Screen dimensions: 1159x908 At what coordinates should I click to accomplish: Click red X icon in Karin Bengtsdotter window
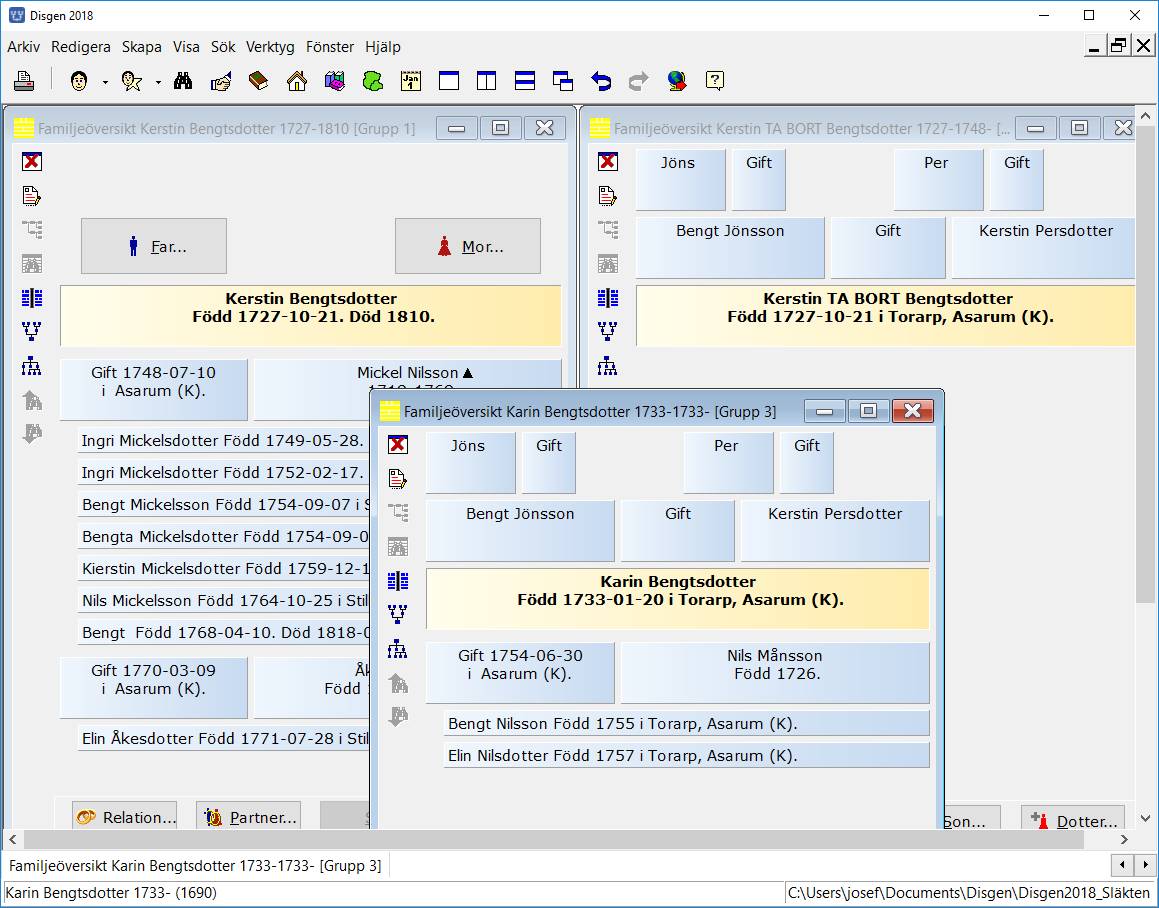tap(398, 444)
